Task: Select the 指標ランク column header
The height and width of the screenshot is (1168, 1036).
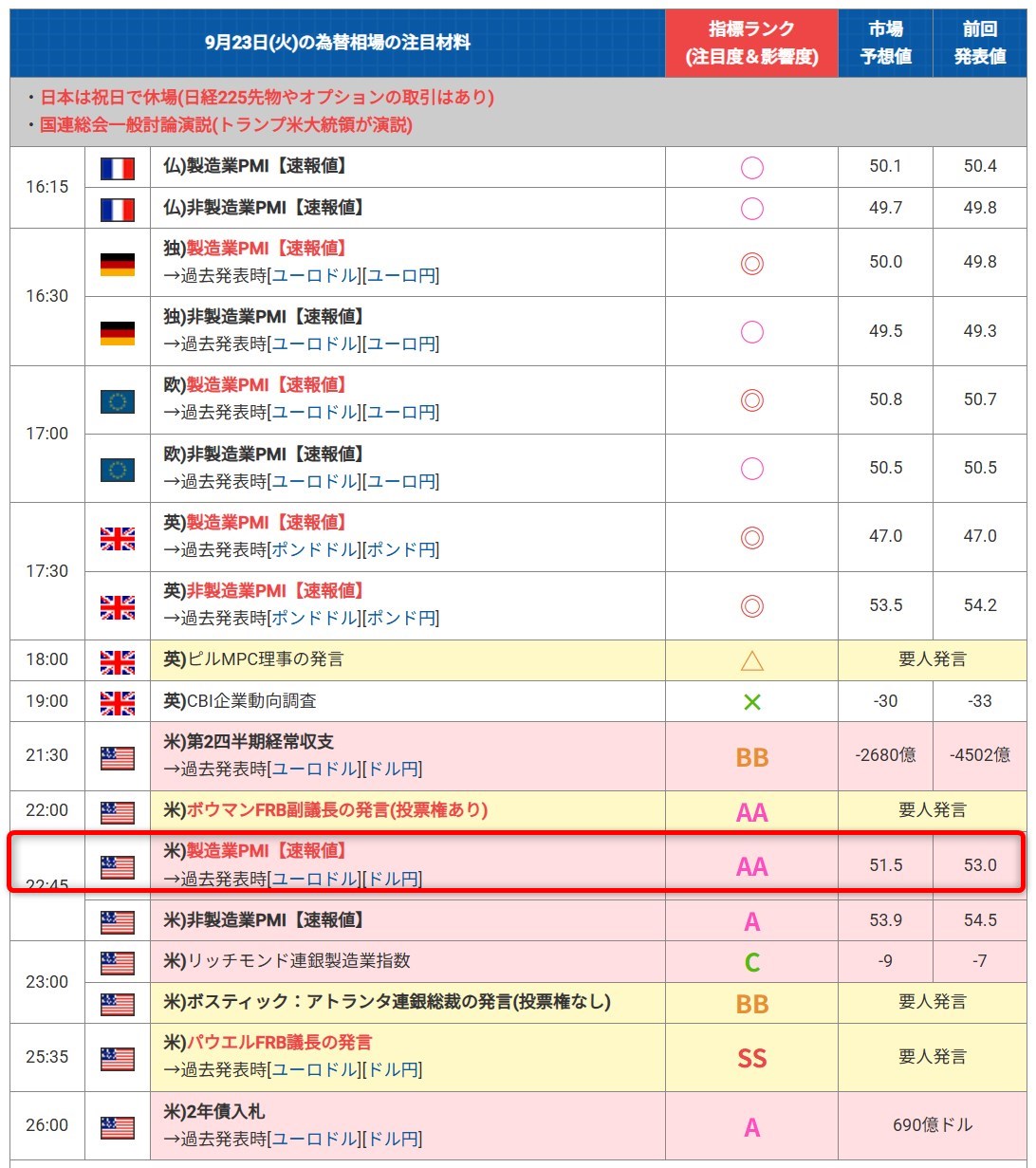Action: 751,43
